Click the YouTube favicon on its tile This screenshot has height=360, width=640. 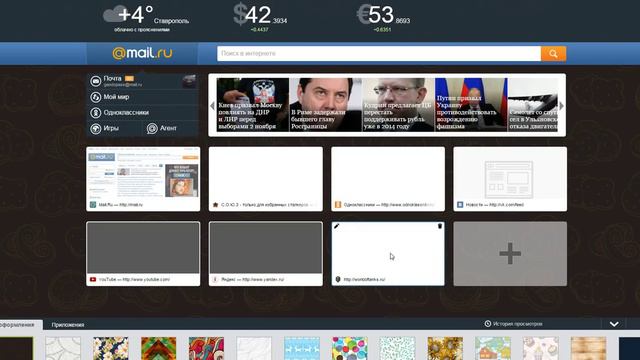93,280
